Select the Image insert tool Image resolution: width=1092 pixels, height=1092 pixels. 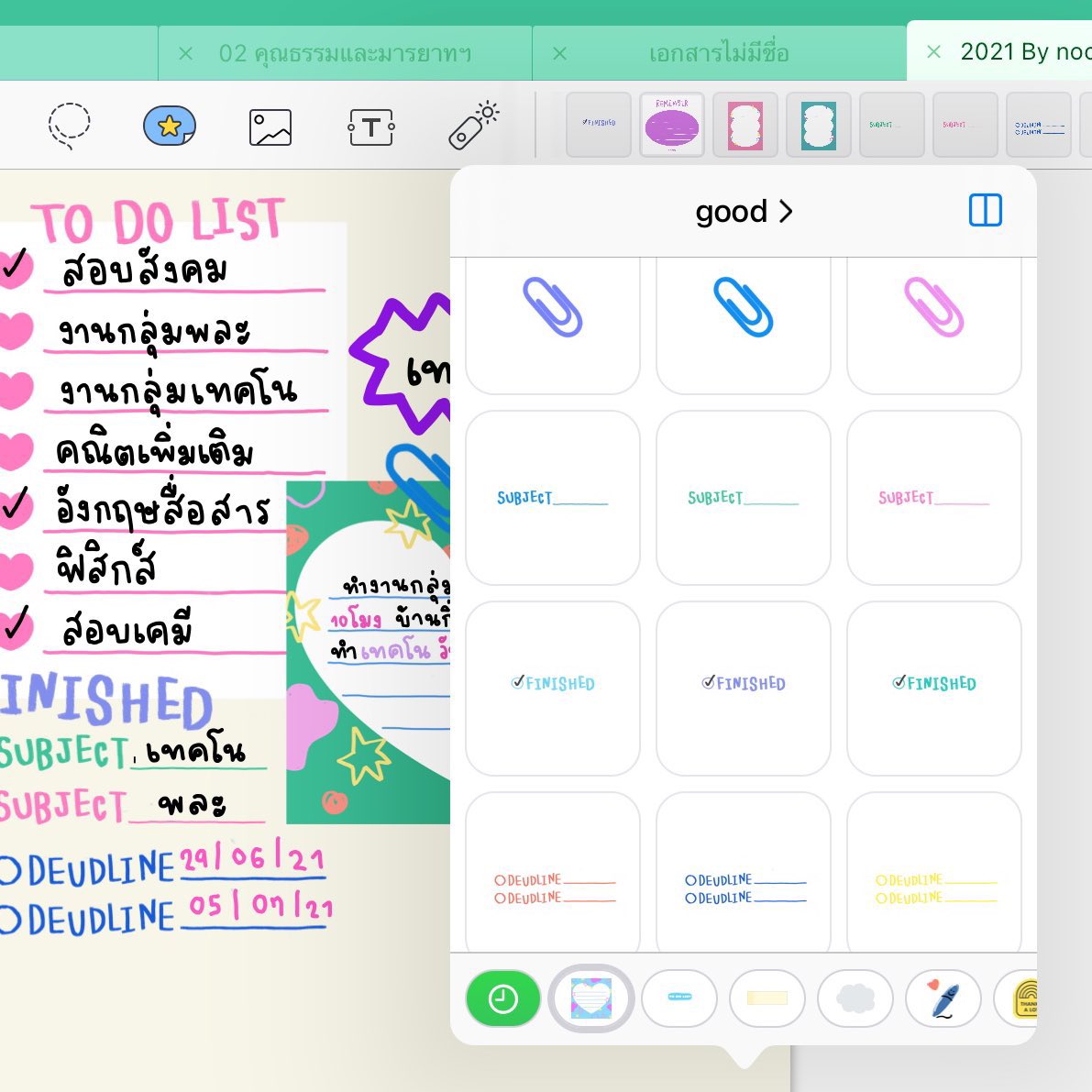[270, 127]
